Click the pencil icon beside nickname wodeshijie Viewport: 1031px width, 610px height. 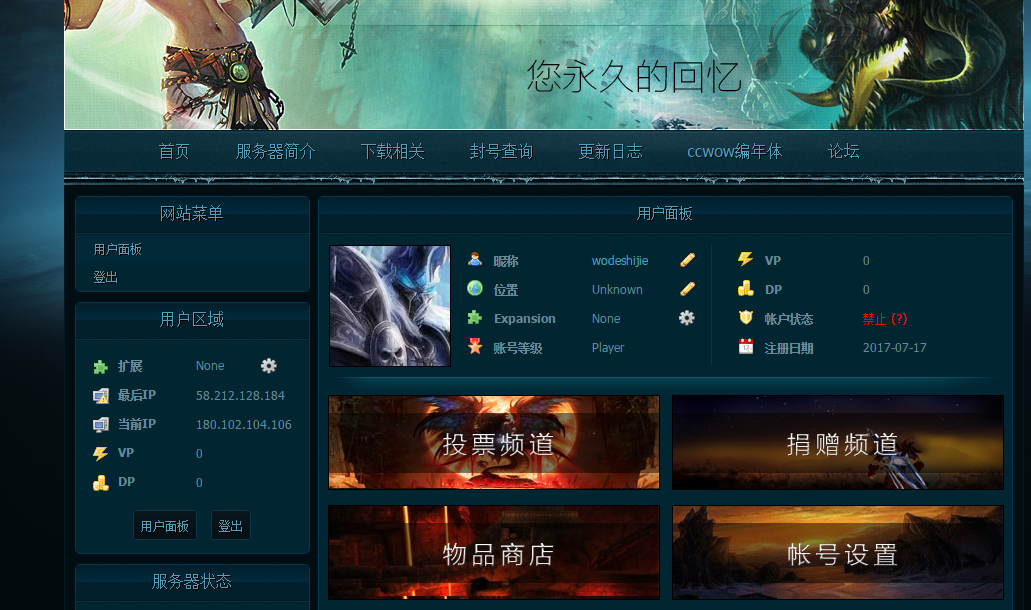coord(687,260)
